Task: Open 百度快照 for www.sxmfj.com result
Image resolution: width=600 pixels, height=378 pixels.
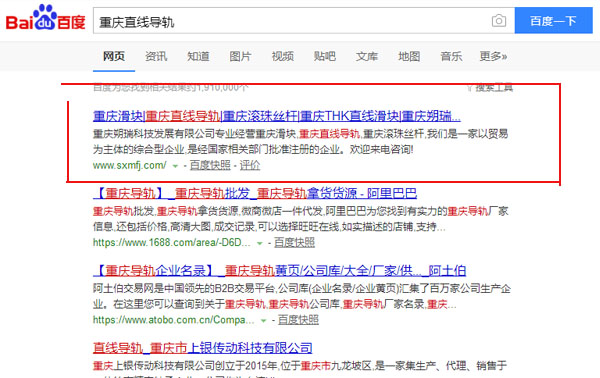Action: click(210, 165)
